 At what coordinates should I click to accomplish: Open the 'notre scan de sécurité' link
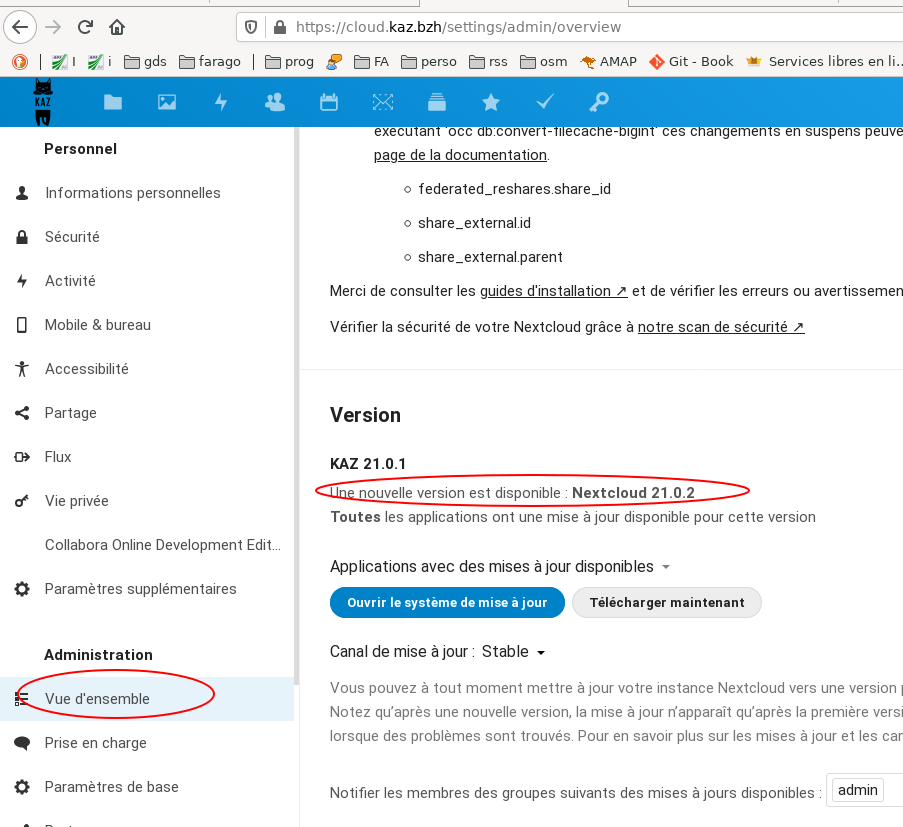pyautogui.click(x=720, y=327)
